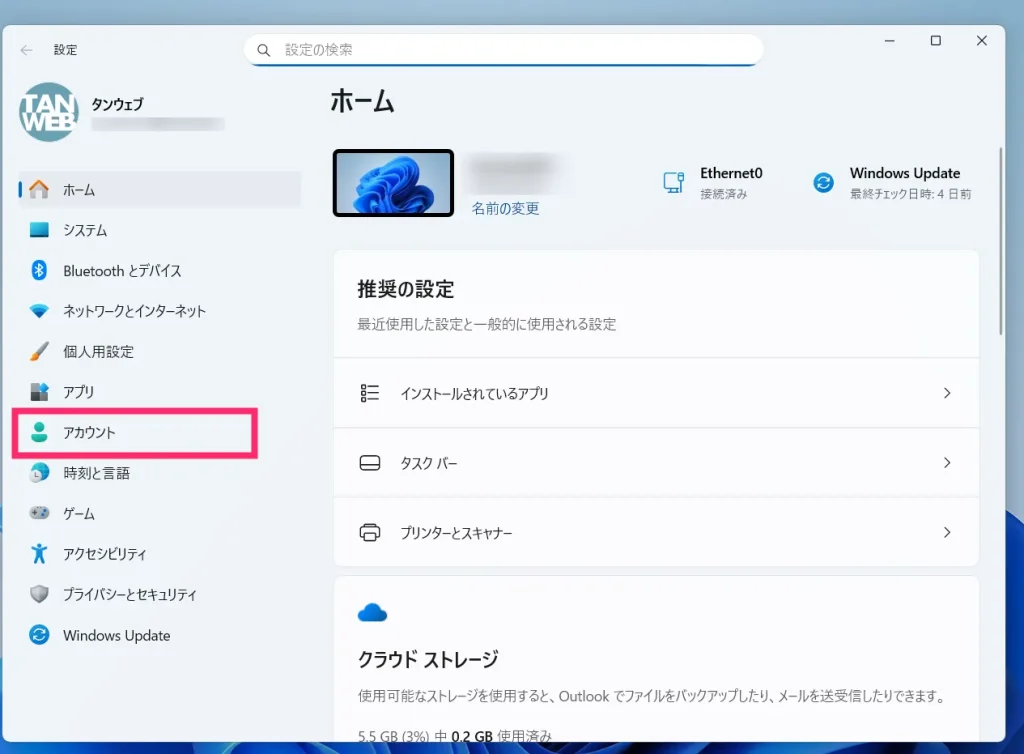Screen dimensions: 1024x754
Task: Click the System monitor icon
Action: point(39,230)
